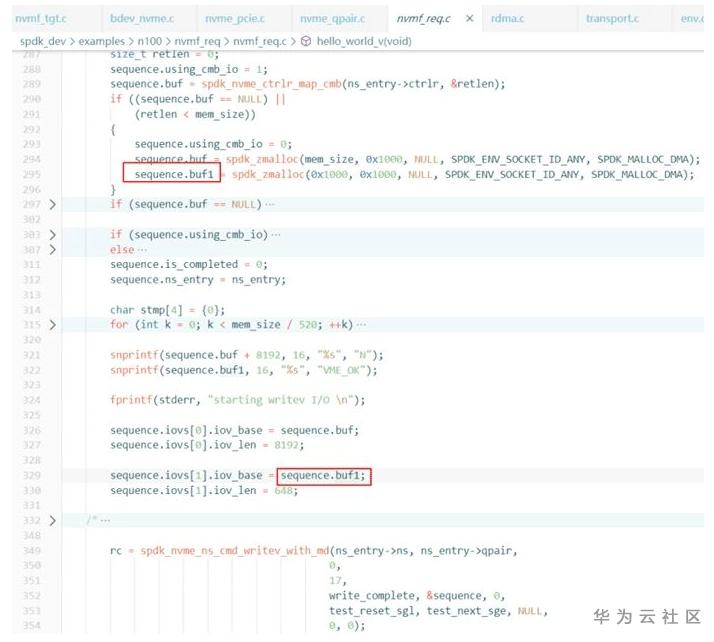Expand folded using_cmb_io block at line 303
The width and height of the screenshot is (714, 642).
click(x=52, y=235)
